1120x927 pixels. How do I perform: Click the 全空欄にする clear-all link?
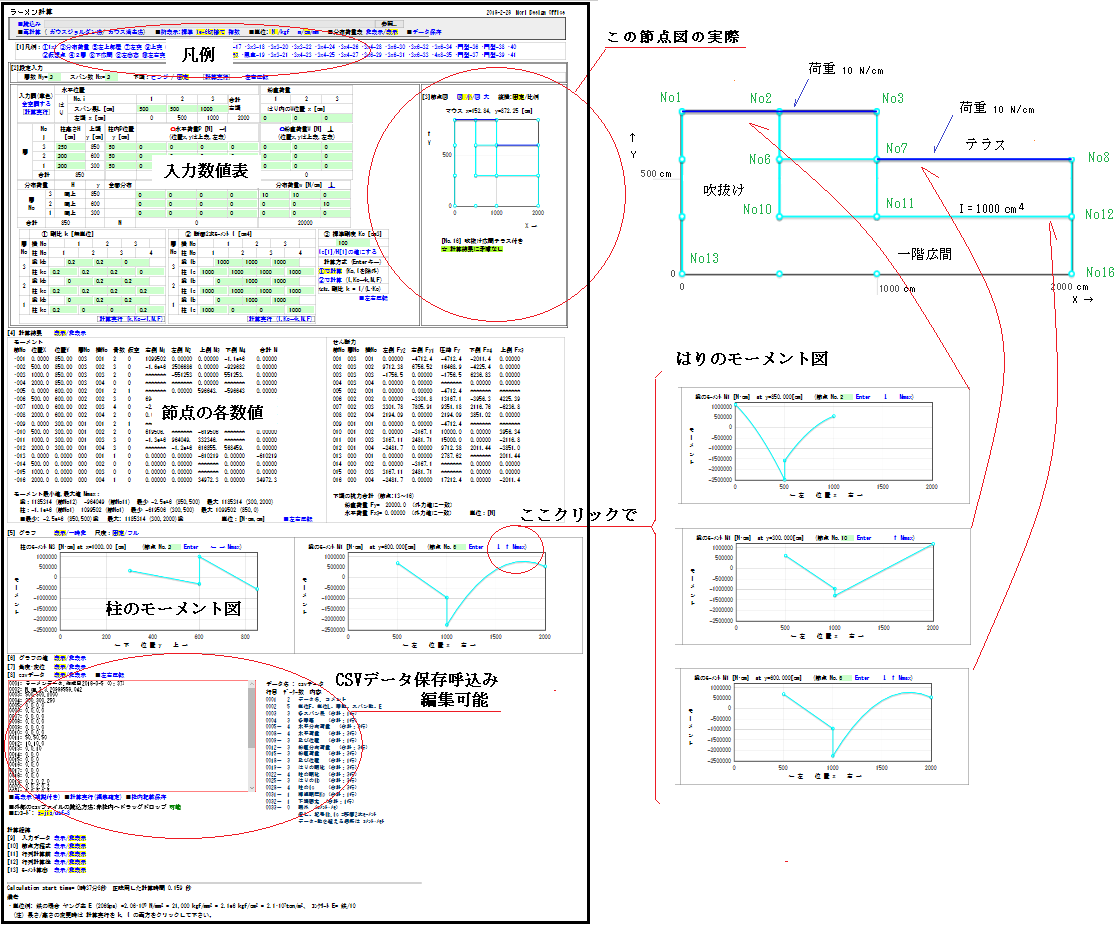tap(36, 104)
